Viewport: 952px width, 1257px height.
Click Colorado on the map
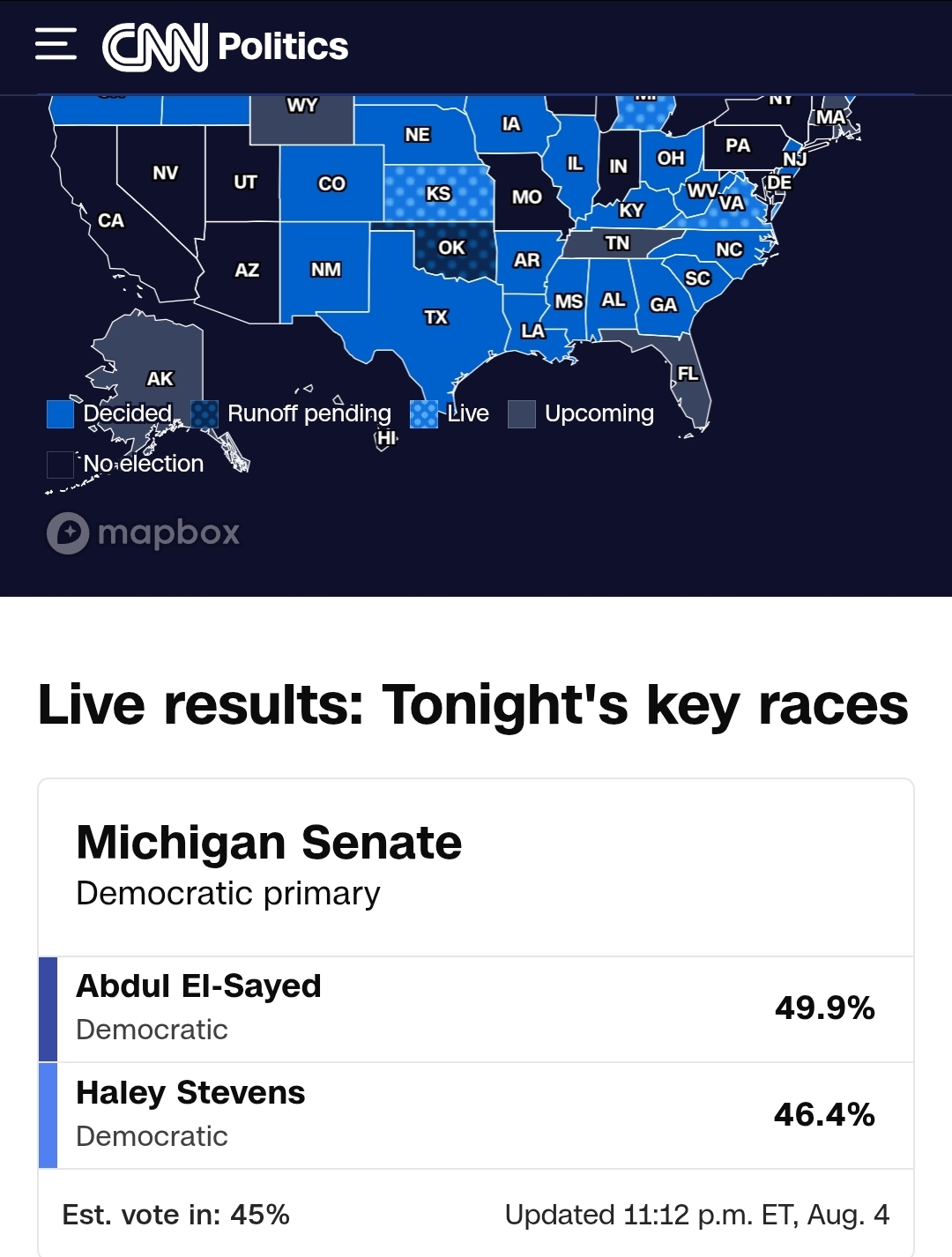(331, 183)
